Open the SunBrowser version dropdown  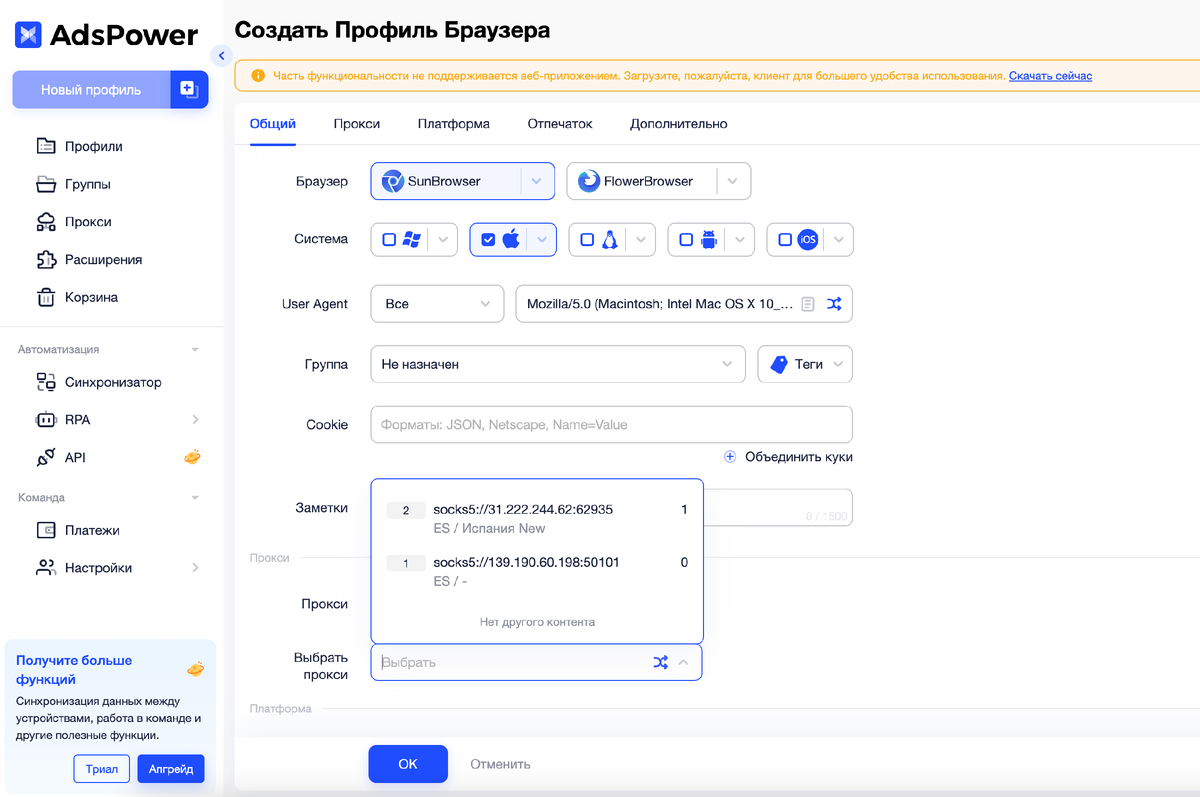(537, 181)
